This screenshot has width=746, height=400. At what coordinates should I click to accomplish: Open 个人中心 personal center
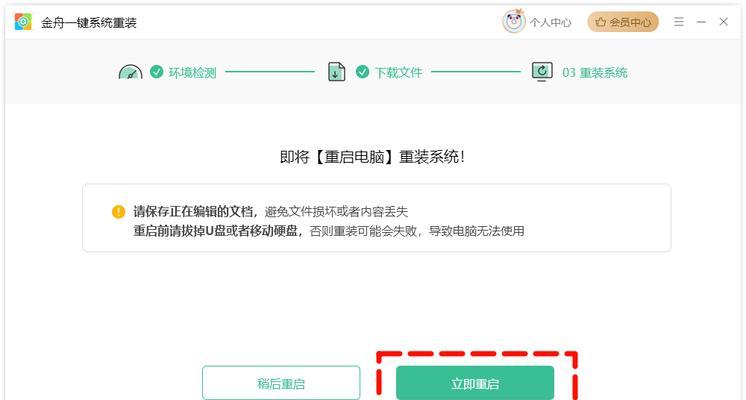point(550,22)
